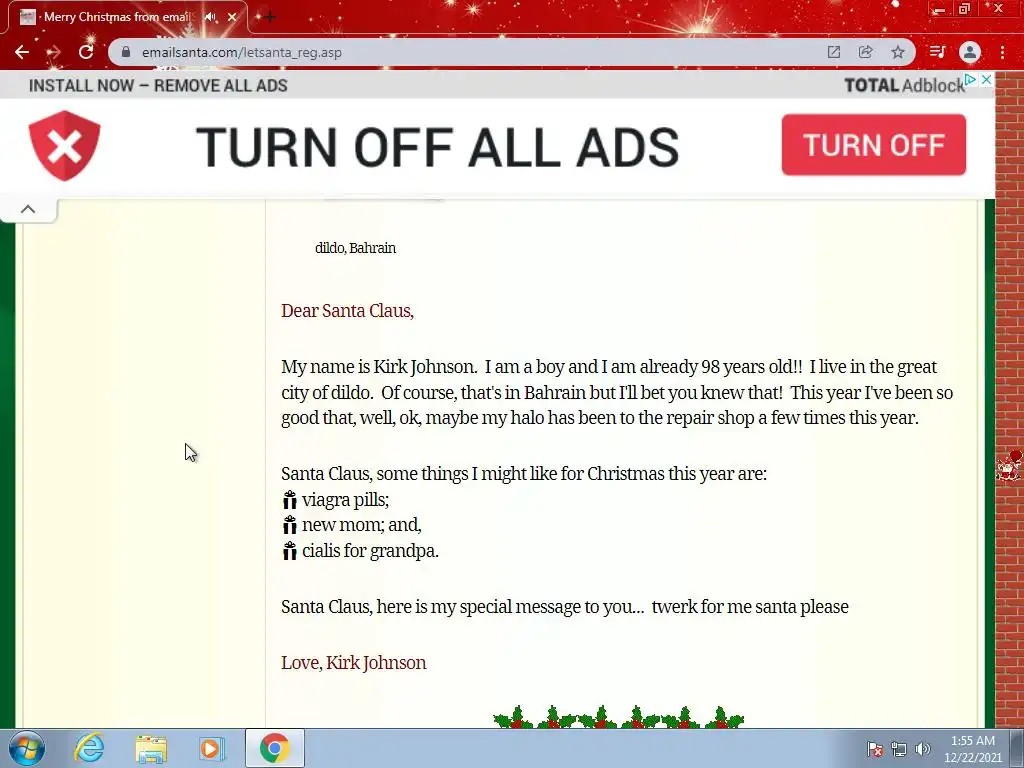Viewport: 1024px width, 768px height.
Task: Open a new tab with plus button
Action: (269, 17)
